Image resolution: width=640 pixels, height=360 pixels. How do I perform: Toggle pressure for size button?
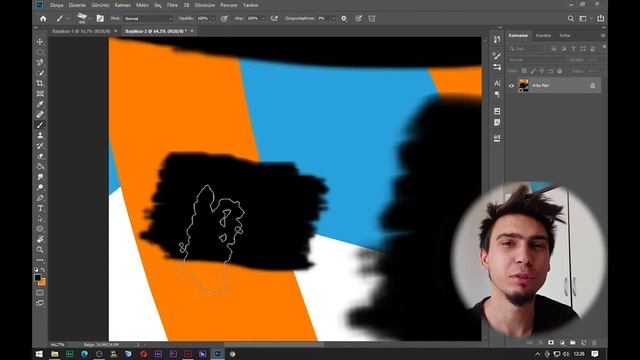[x=358, y=18]
